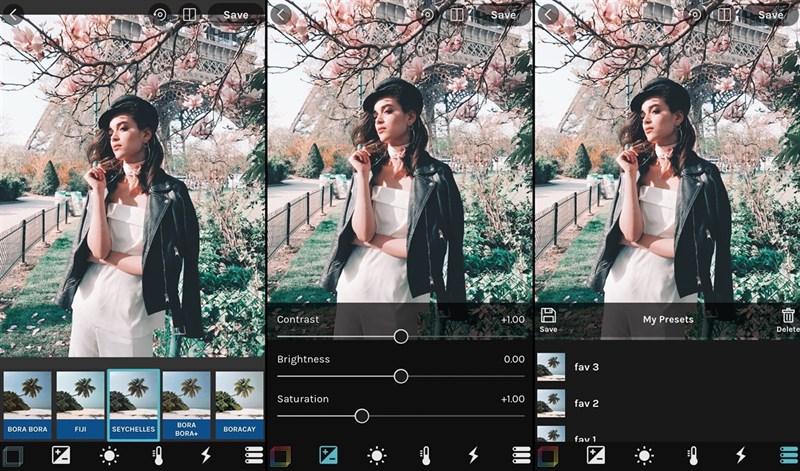Tap circular target icon in right screen
800x471 pixels.
(695, 15)
